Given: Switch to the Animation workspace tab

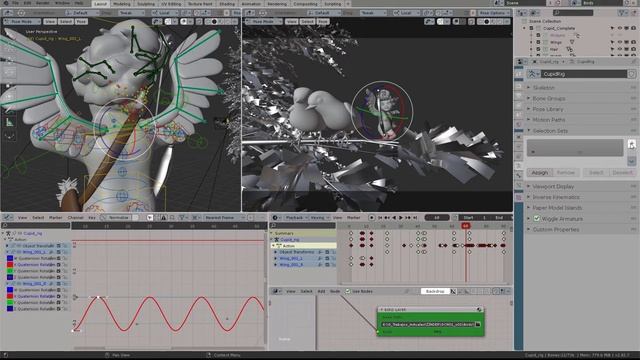Looking at the screenshot, I should coord(251,4).
